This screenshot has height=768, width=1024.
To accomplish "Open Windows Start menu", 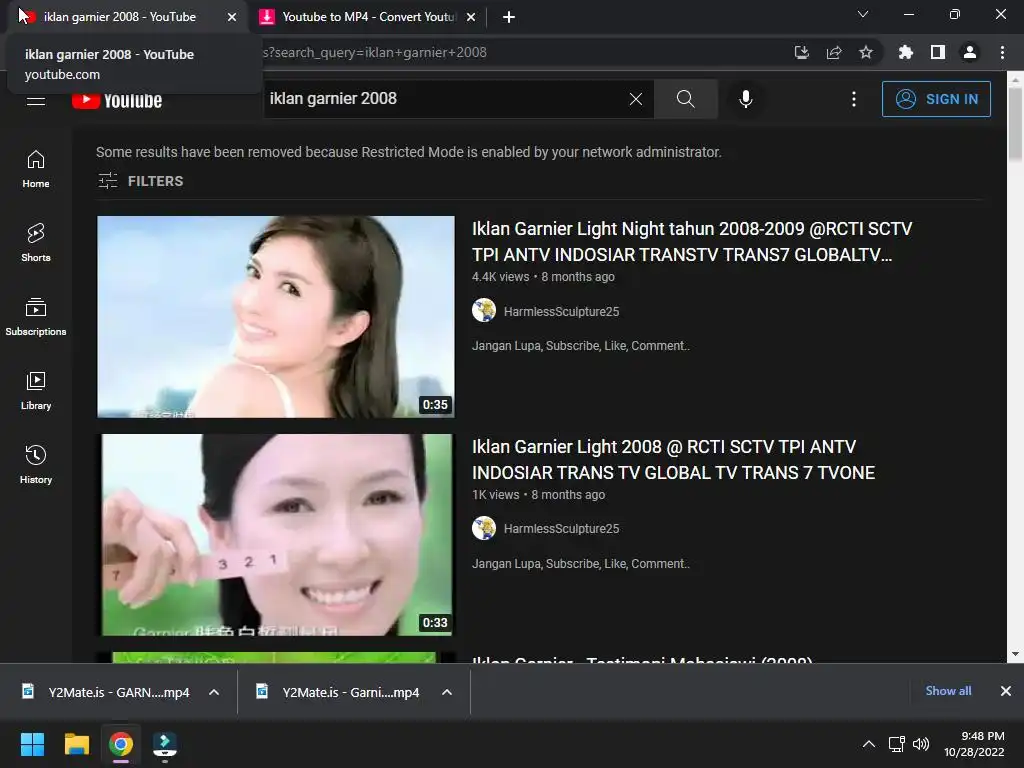I will coord(32,744).
